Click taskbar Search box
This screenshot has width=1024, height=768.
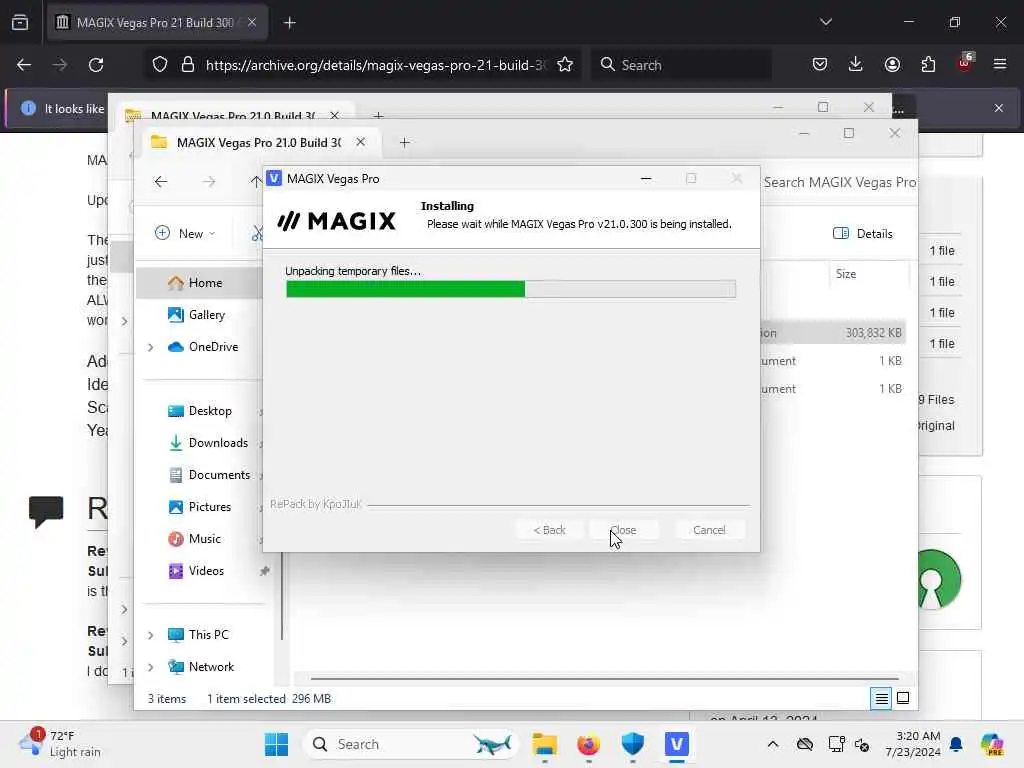[x=411, y=744]
